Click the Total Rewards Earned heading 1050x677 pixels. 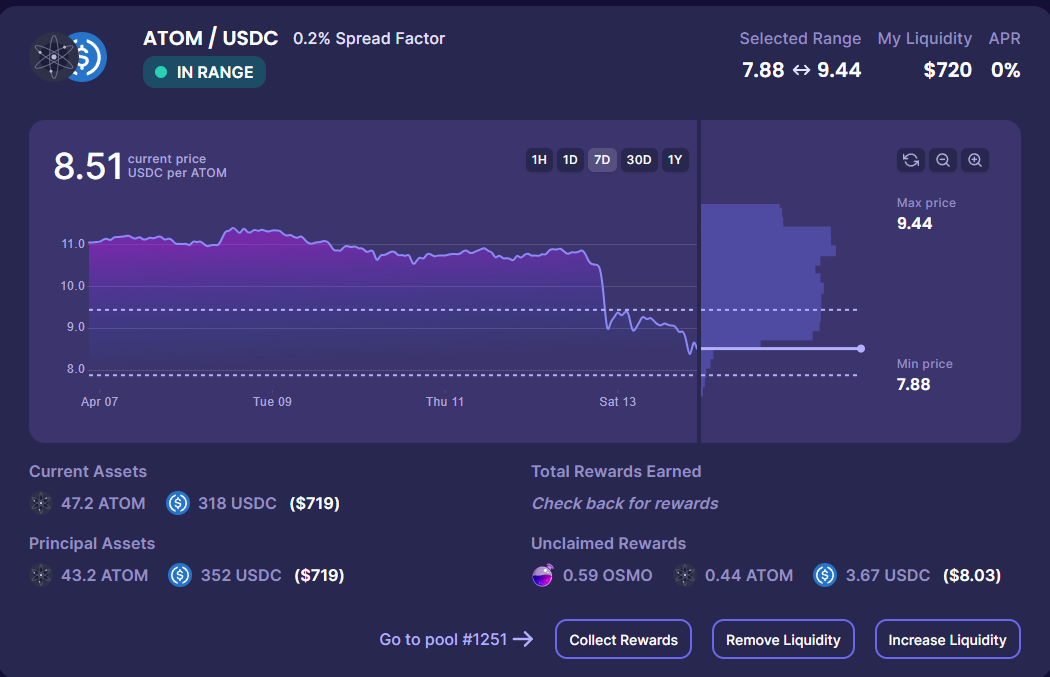616,471
